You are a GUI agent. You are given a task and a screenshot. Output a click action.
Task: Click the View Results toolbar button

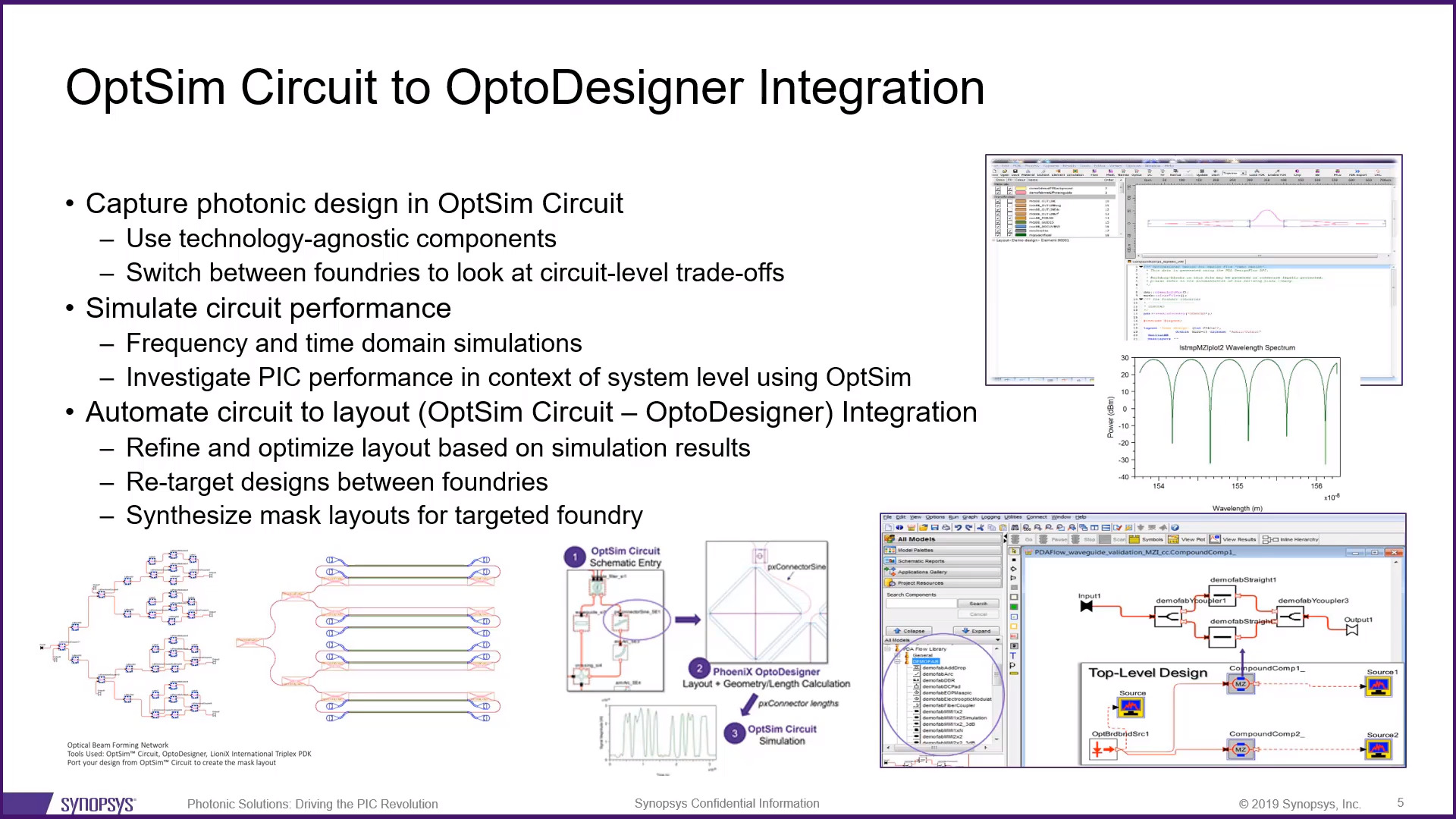click(x=1233, y=539)
